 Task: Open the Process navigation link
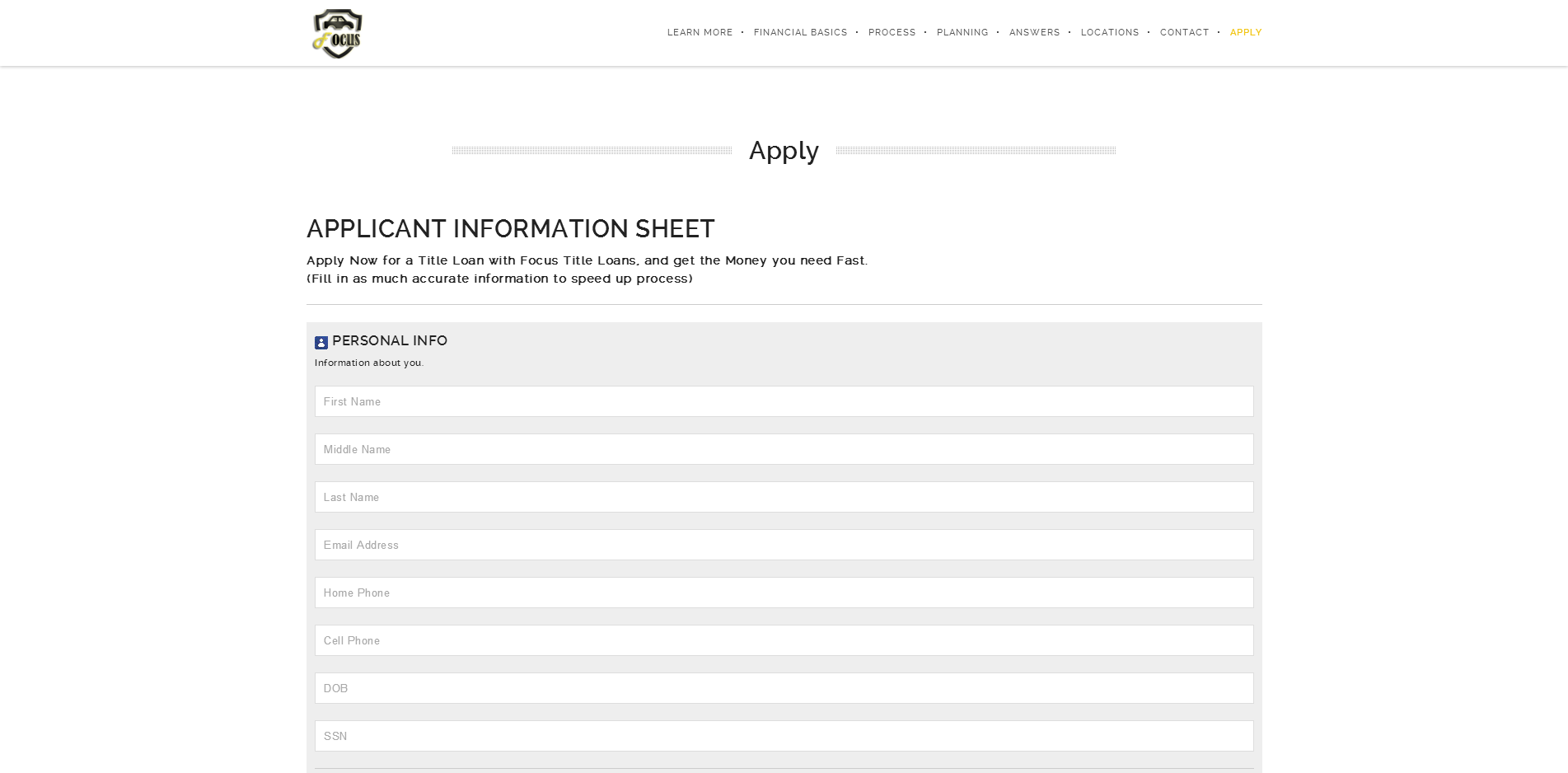(892, 33)
